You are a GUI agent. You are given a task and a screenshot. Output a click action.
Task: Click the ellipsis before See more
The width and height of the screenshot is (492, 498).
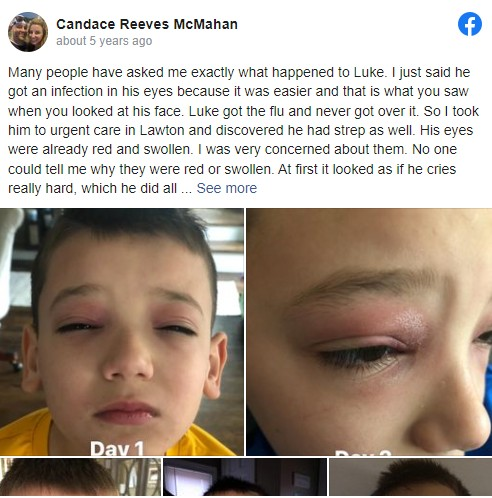187,189
